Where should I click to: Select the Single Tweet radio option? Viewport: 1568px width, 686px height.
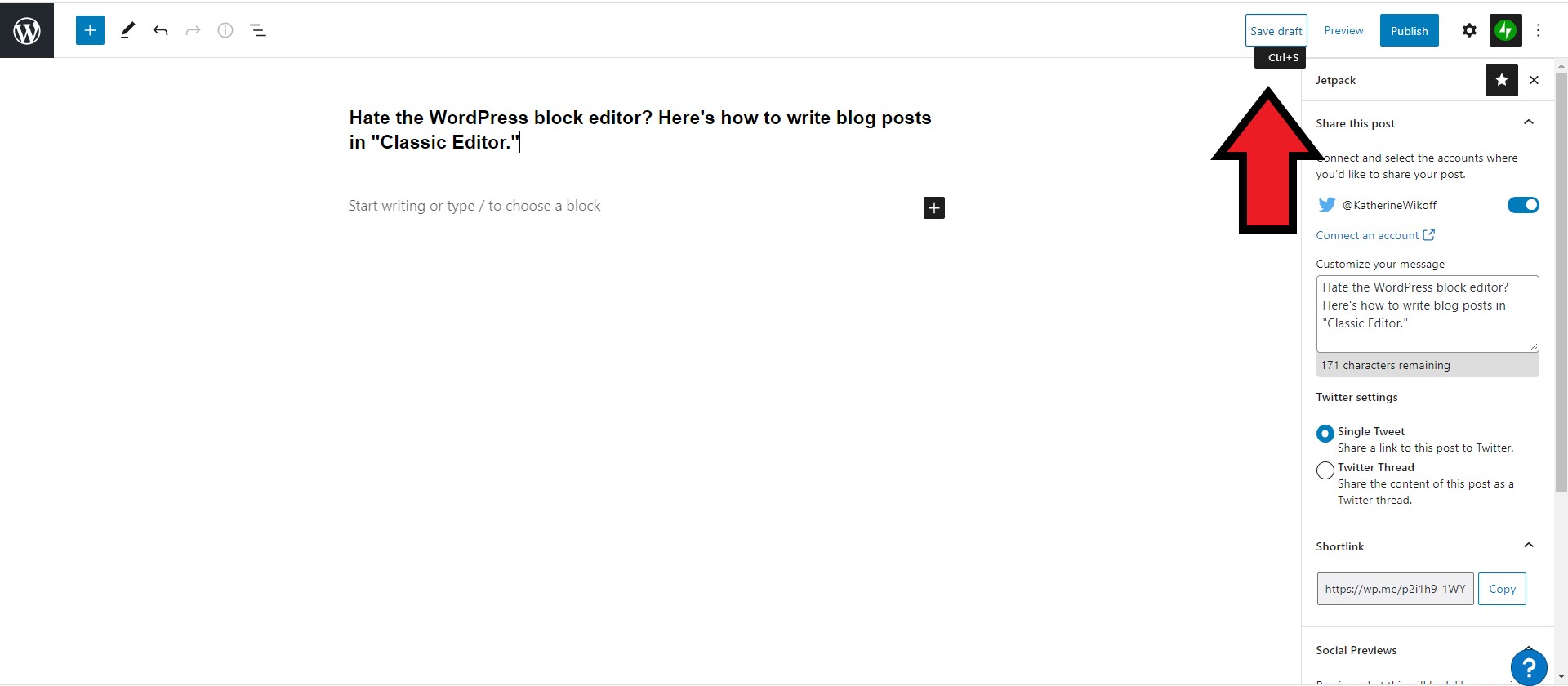(1325, 434)
